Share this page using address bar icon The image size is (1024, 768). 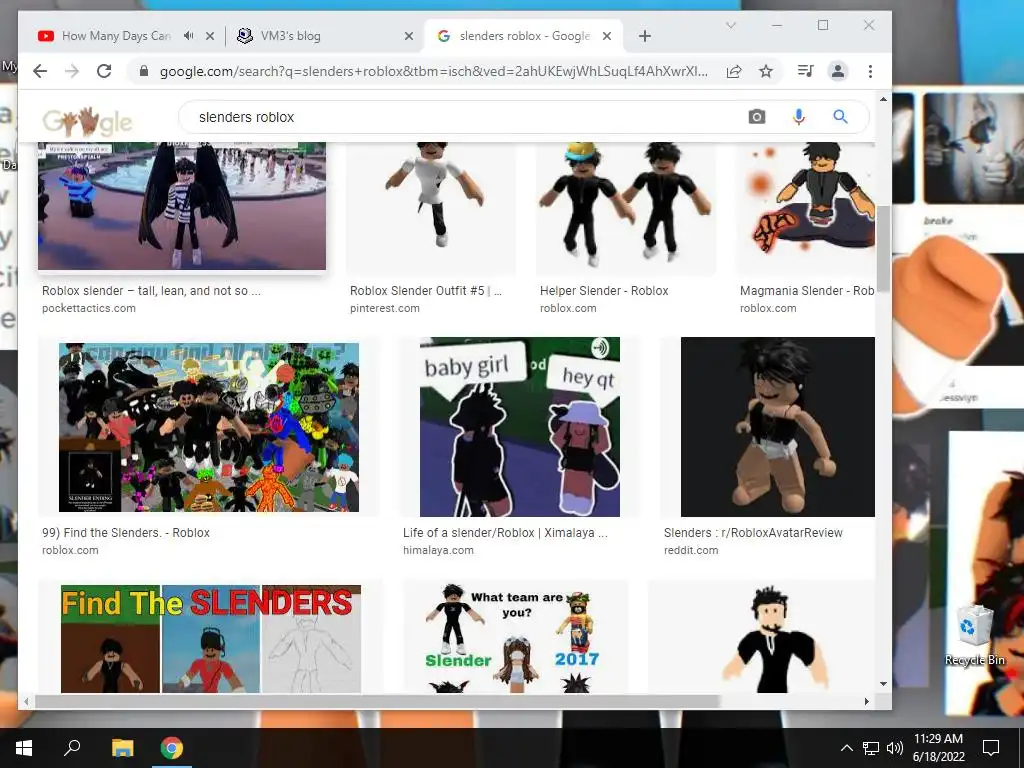(x=734, y=71)
